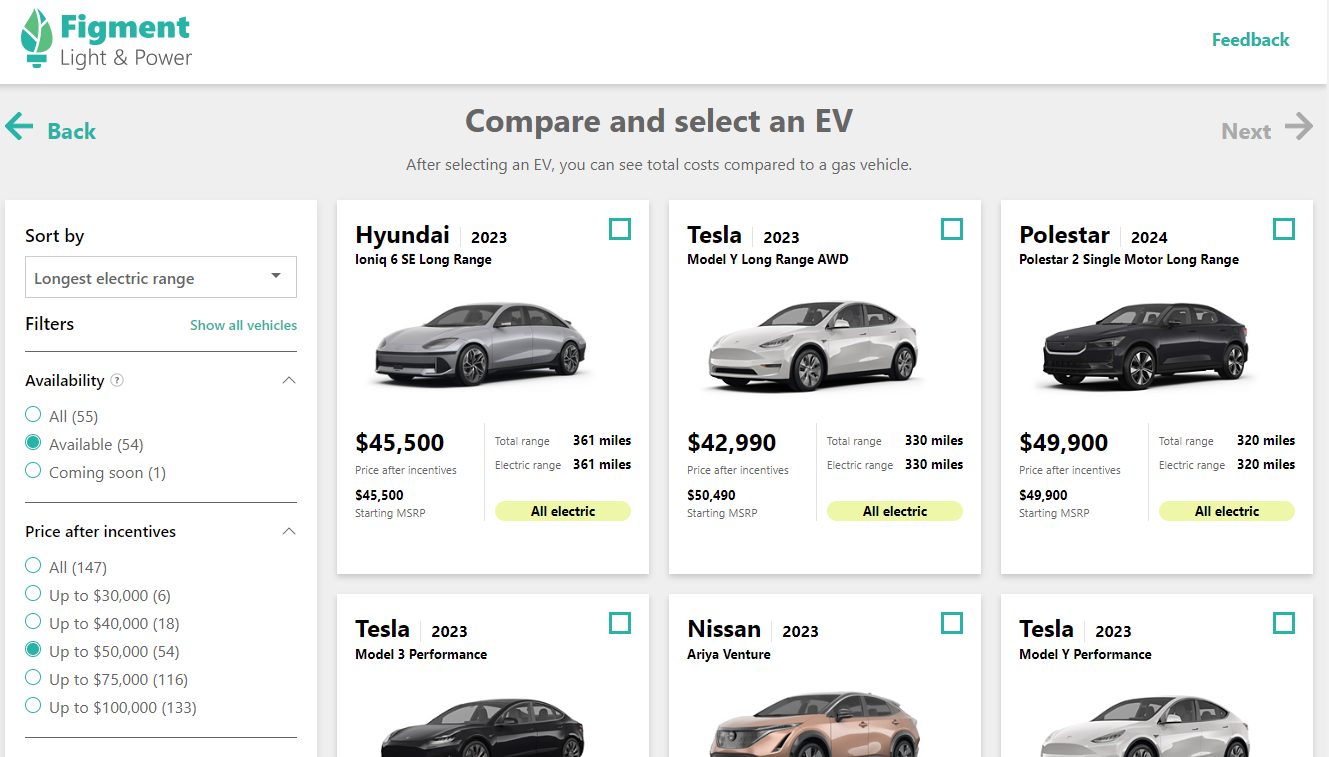
Task: Click the Tesla Model Y Long Range image
Action: pos(812,345)
